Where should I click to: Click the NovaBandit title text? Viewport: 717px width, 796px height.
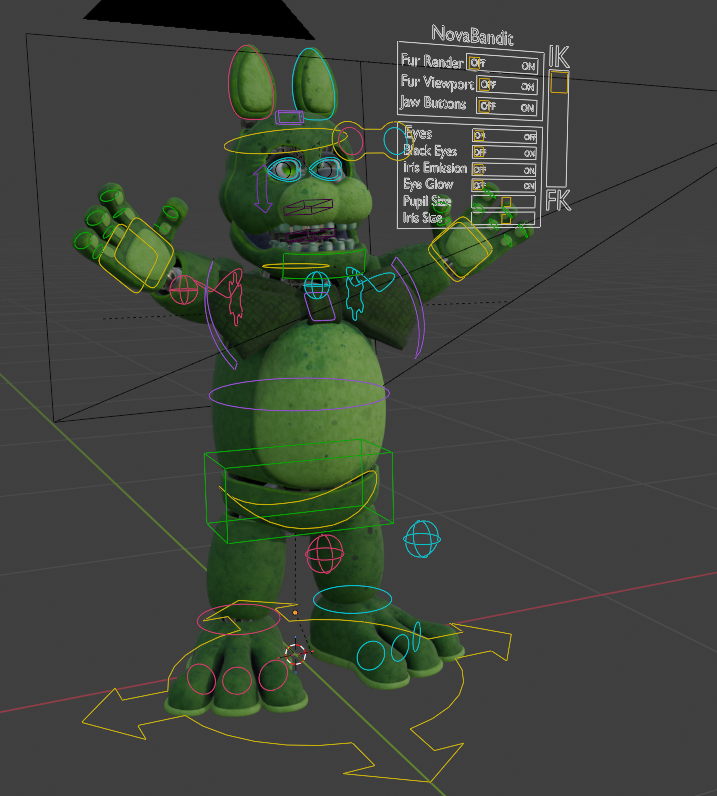(473, 36)
